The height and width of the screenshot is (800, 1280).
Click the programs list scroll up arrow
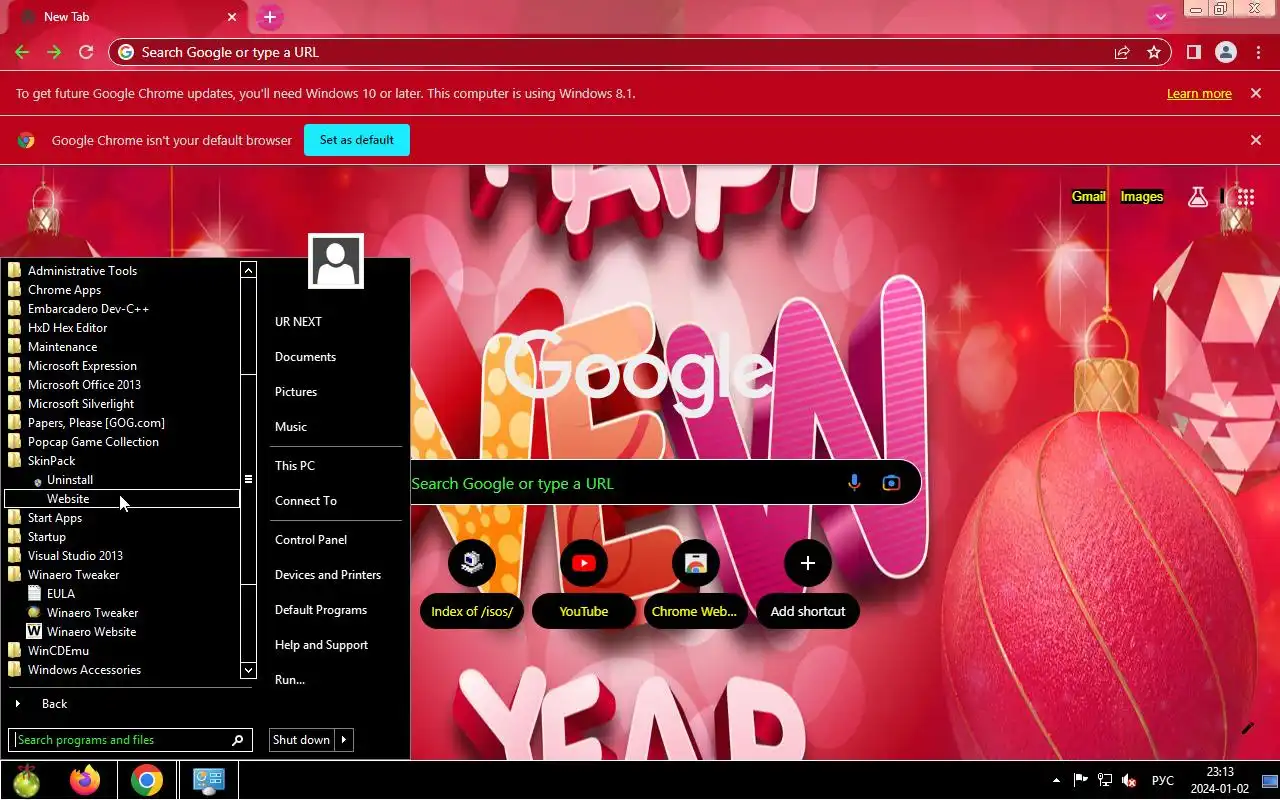(x=249, y=270)
